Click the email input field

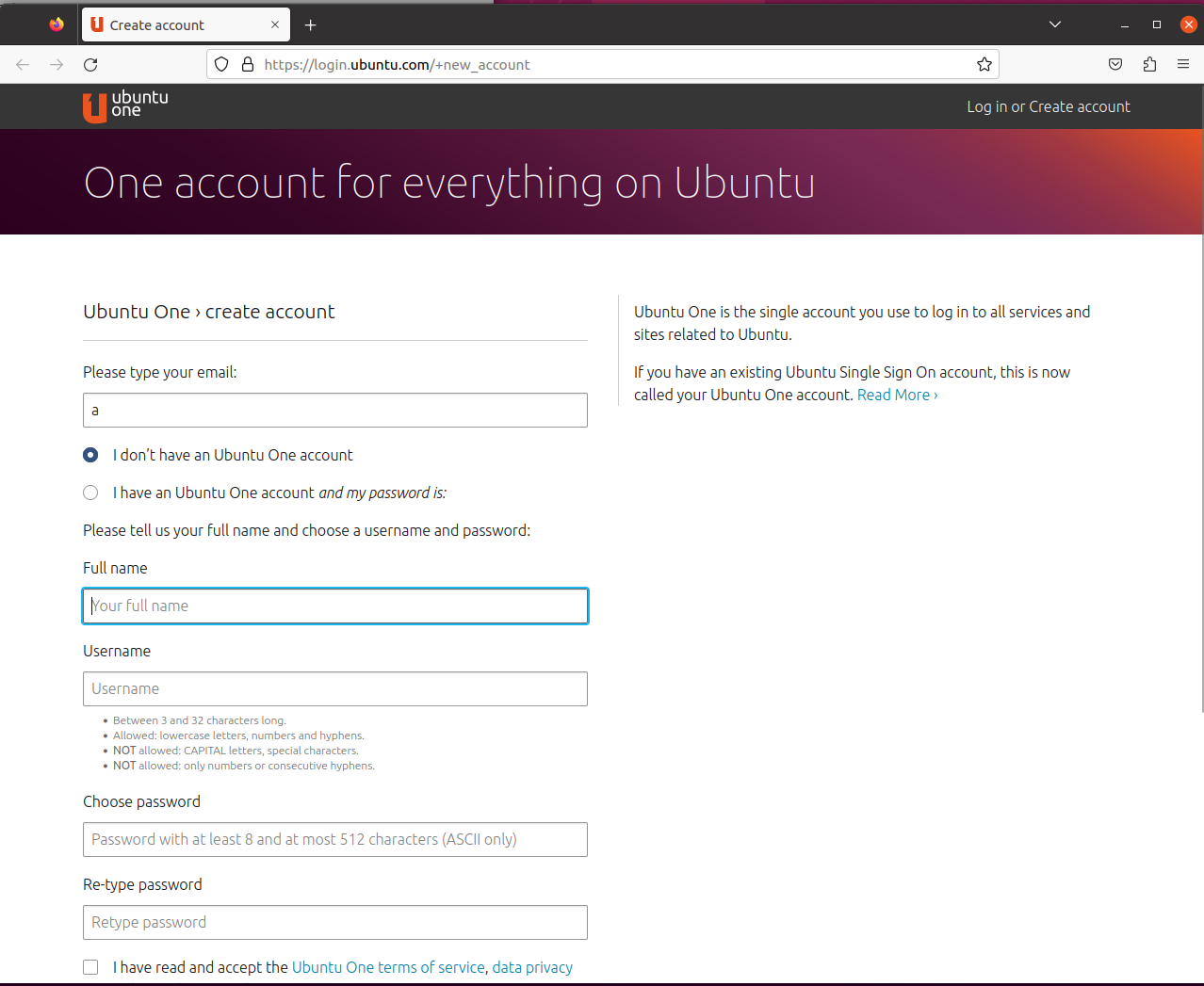(x=335, y=410)
